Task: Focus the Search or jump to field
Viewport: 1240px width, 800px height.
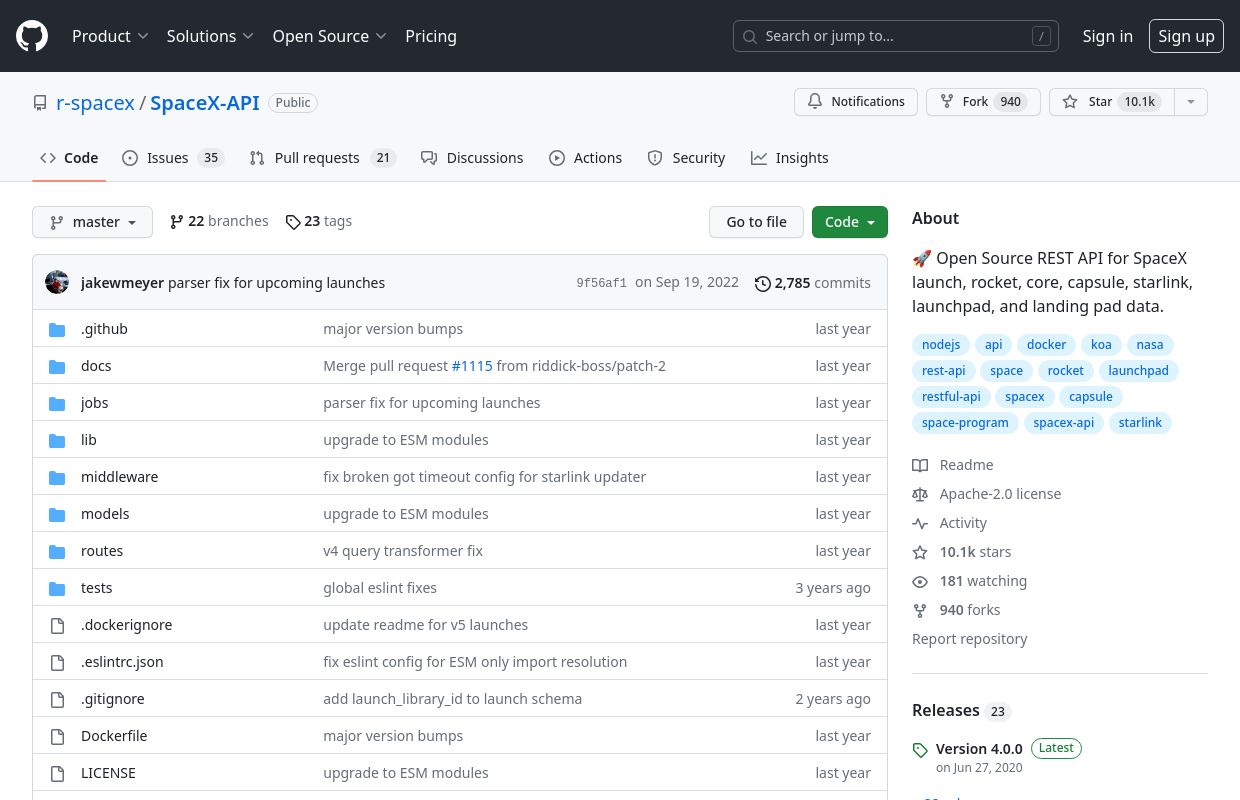Action: [x=896, y=36]
